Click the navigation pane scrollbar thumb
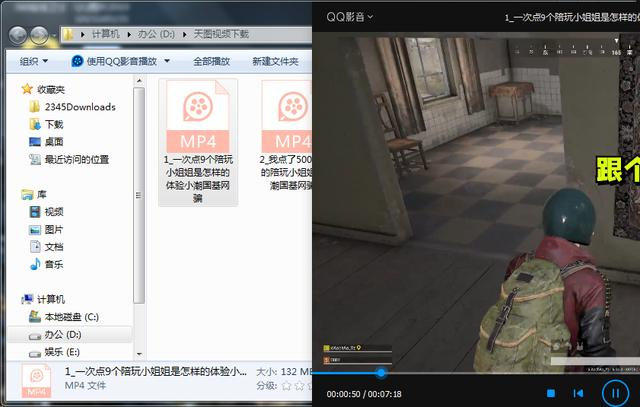Image resolution: width=640 pixels, height=407 pixels. (x=139, y=195)
